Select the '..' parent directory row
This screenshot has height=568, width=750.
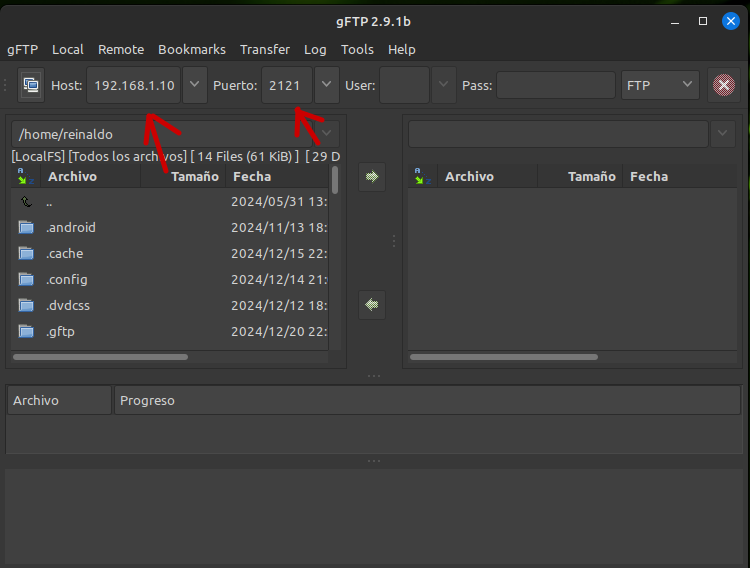point(170,201)
